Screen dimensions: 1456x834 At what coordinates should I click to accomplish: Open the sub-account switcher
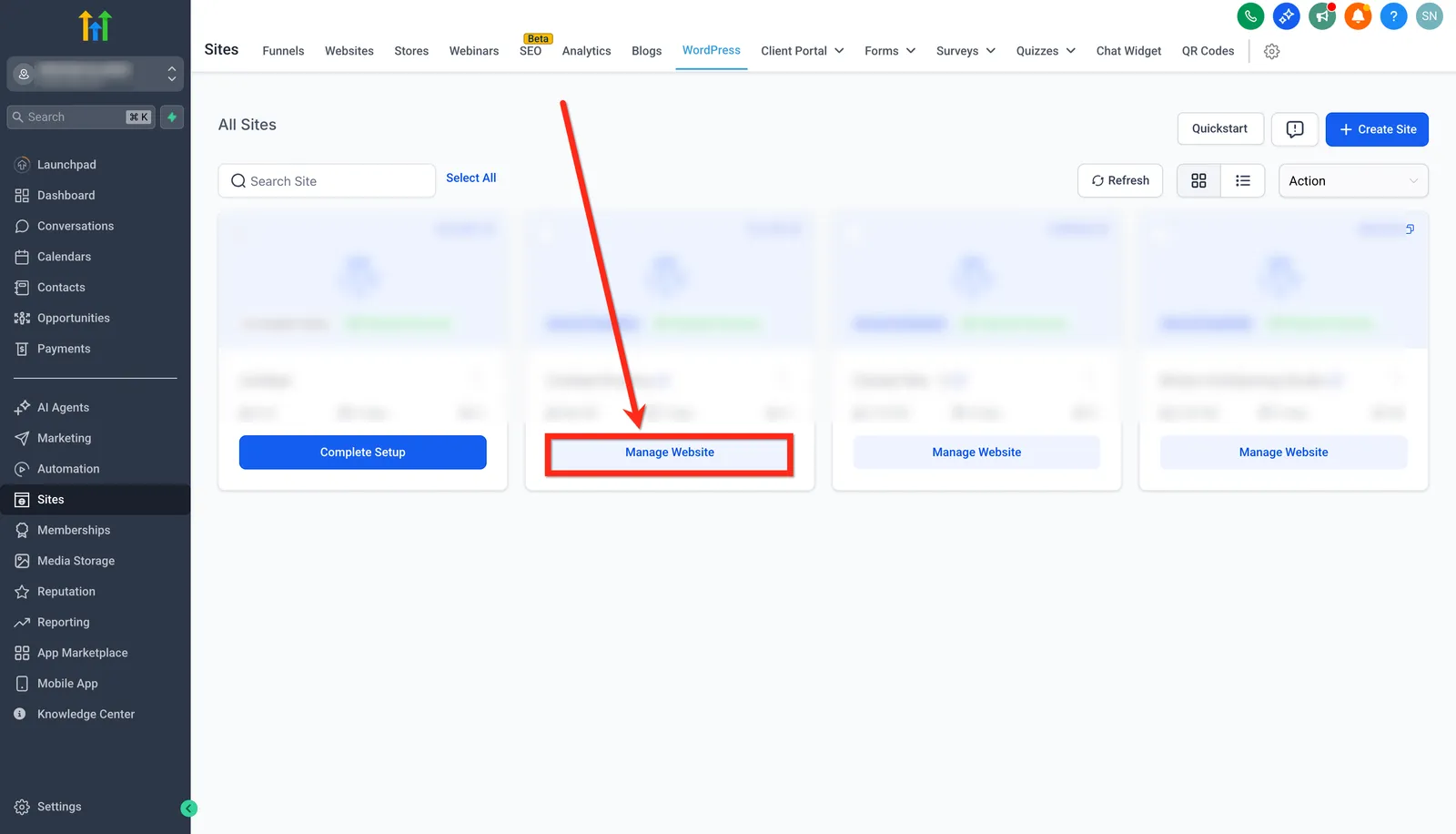click(96, 74)
